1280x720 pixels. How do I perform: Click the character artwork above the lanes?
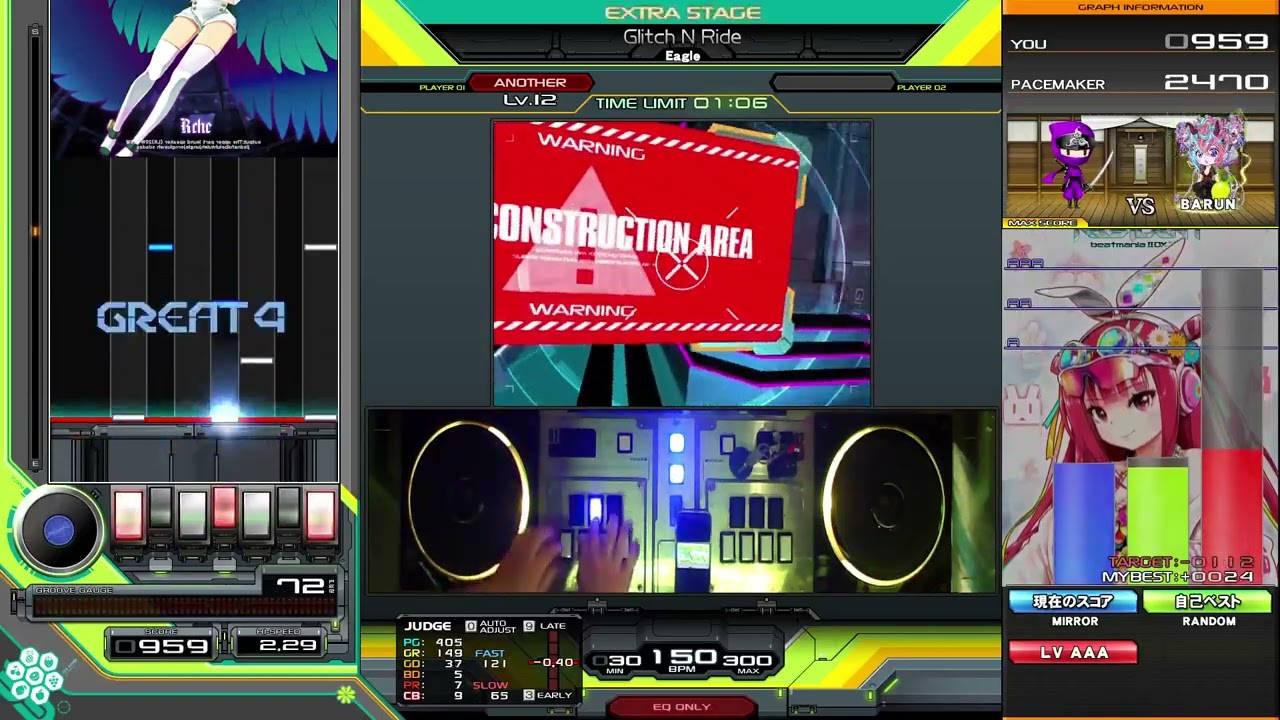point(194,78)
